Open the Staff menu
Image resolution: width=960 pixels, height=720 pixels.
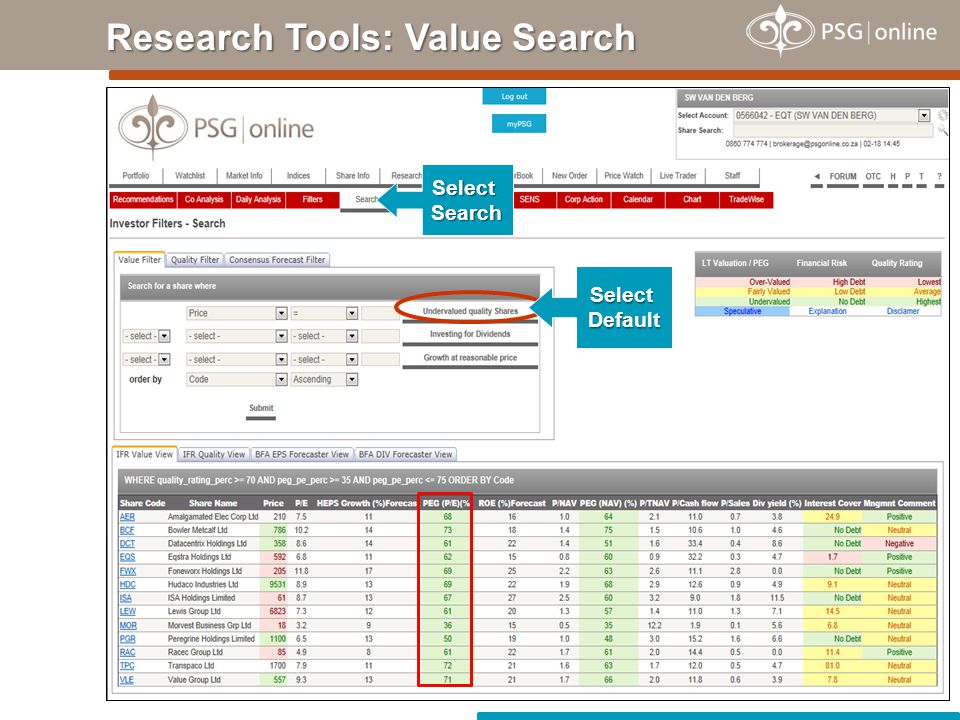click(x=732, y=176)
